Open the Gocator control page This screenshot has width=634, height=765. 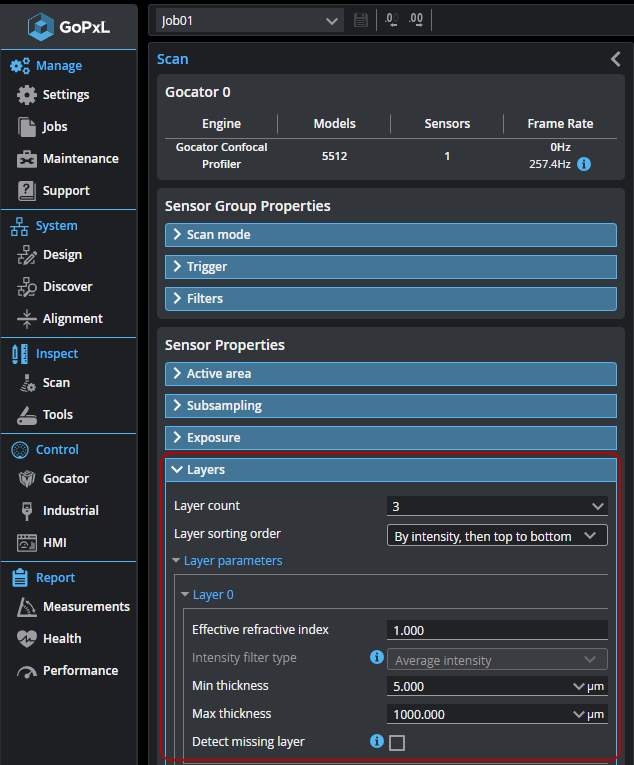65,479
